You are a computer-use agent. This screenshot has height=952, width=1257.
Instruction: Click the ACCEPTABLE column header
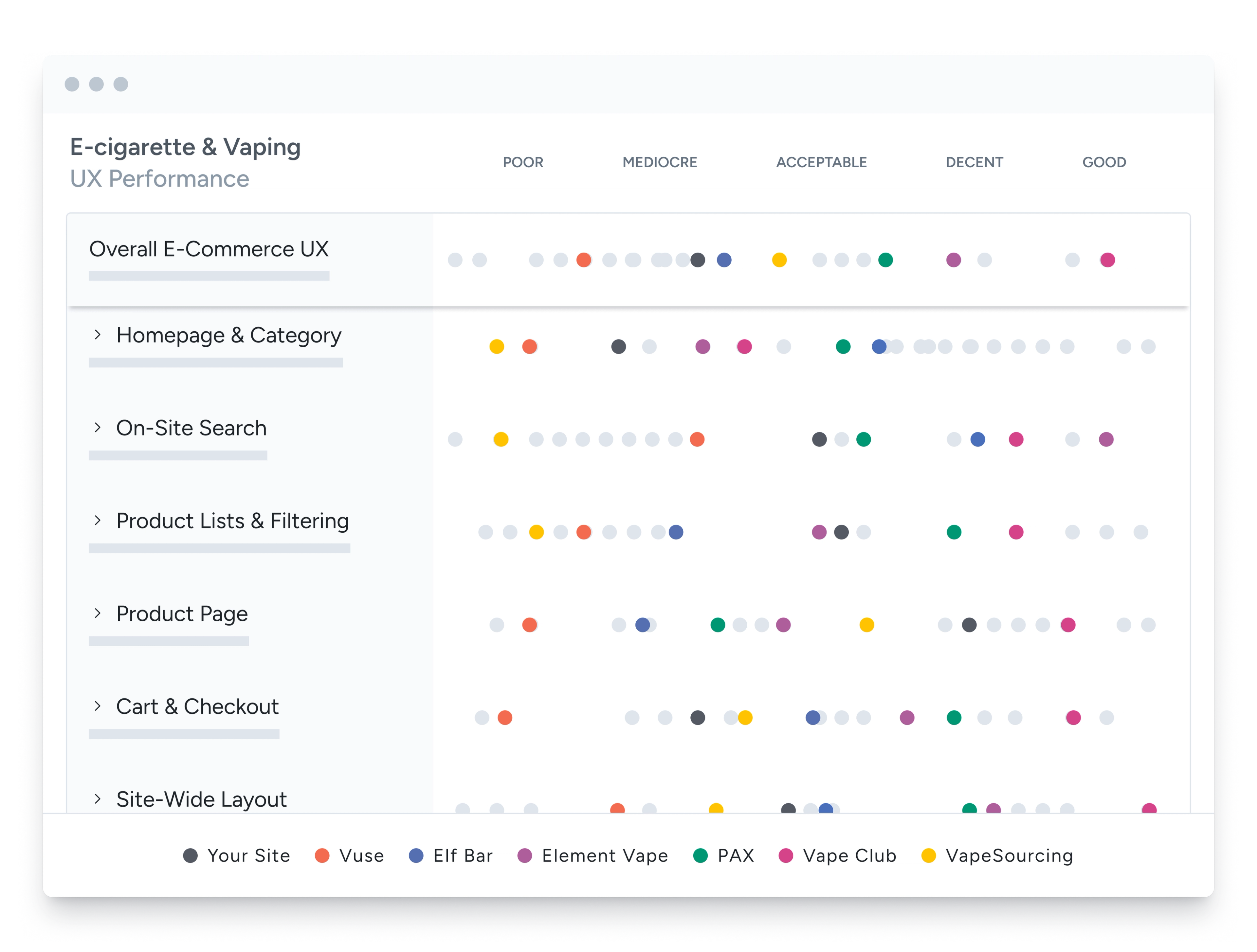click(x=822, y=163)
